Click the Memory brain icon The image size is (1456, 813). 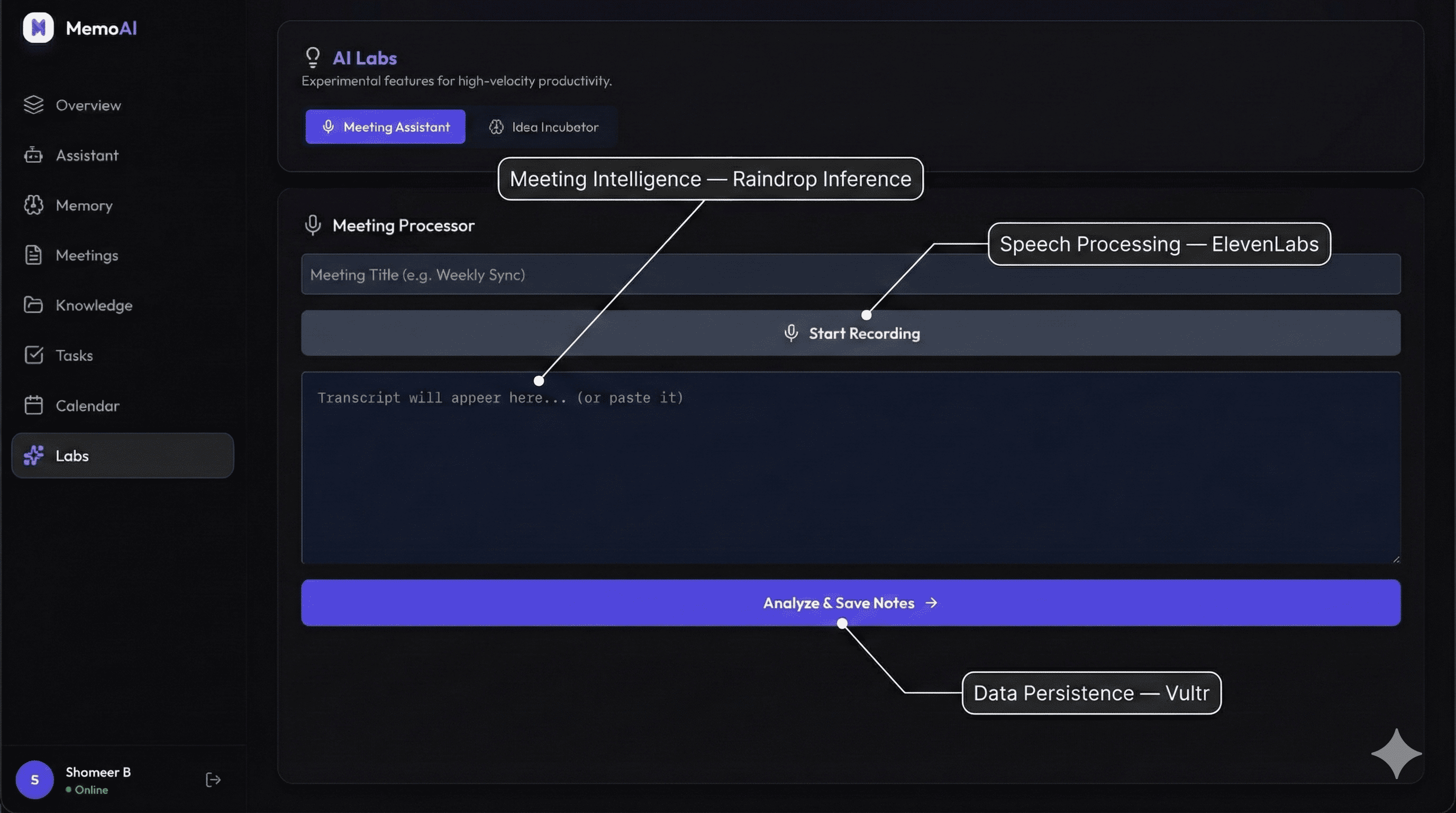click(33, 205)
